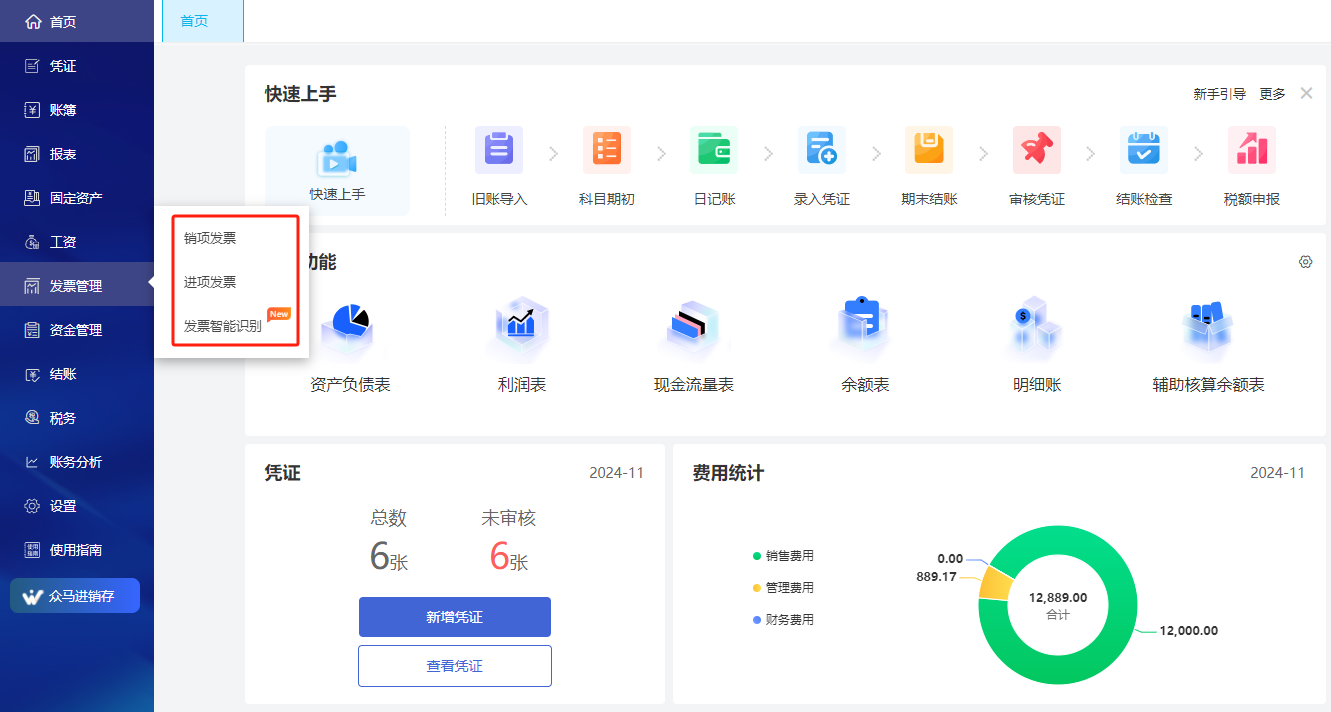Click the 审核凭证 stamp icon
This screenshot has width=1331, height=712.
(1037, 151)
